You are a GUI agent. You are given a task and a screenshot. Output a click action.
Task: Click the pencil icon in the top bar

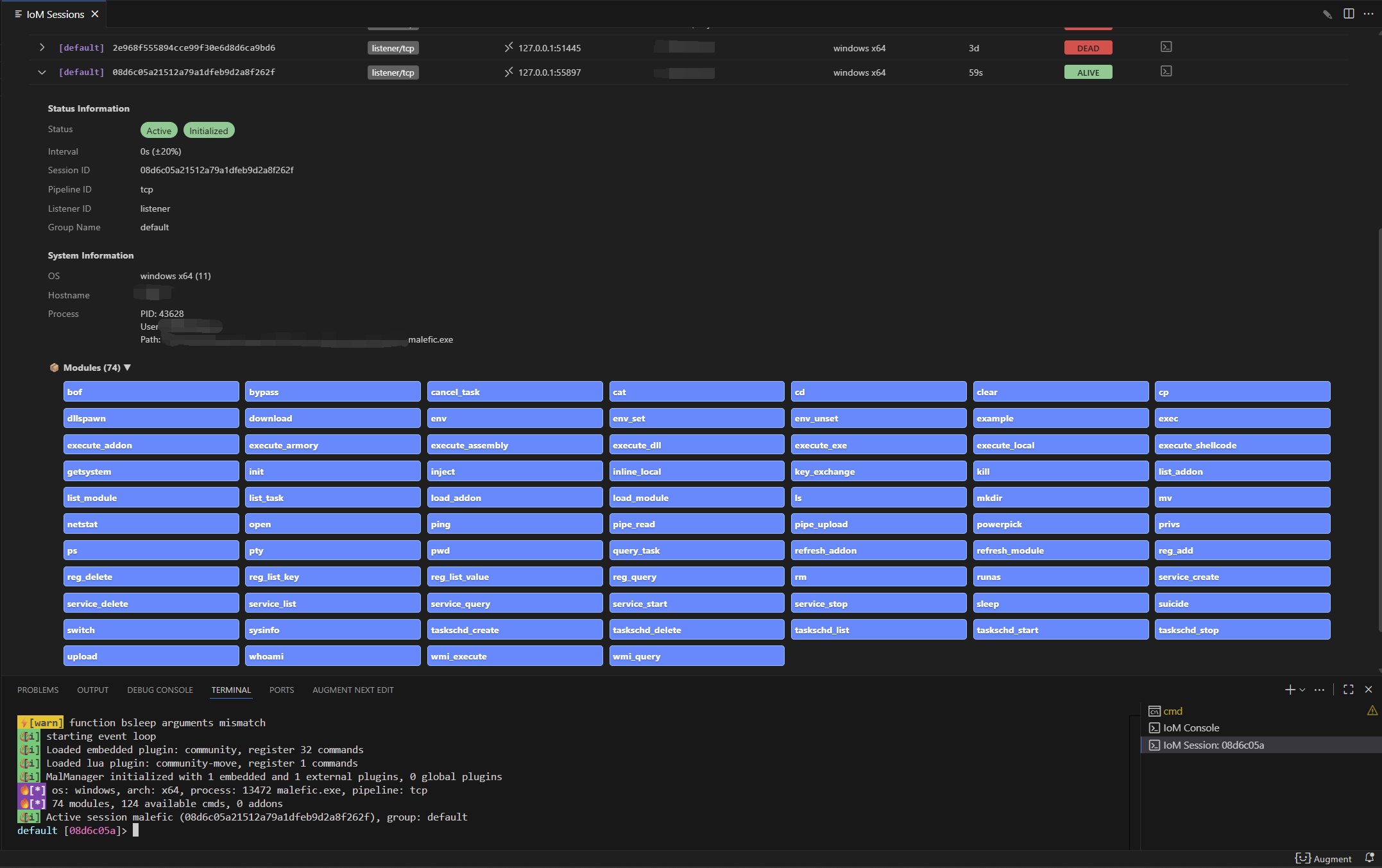pyautogui.click(x=1327, y=14)
